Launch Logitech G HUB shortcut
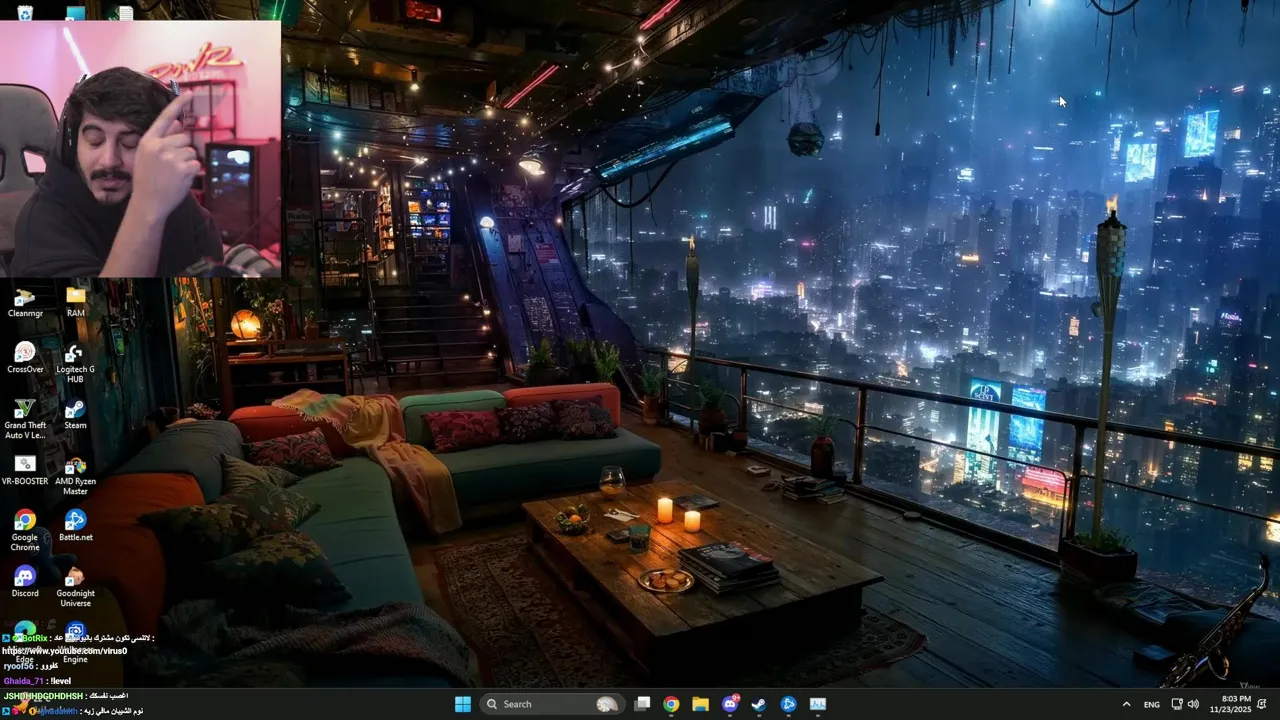The image size is (1280, 720). coord(75,363)
